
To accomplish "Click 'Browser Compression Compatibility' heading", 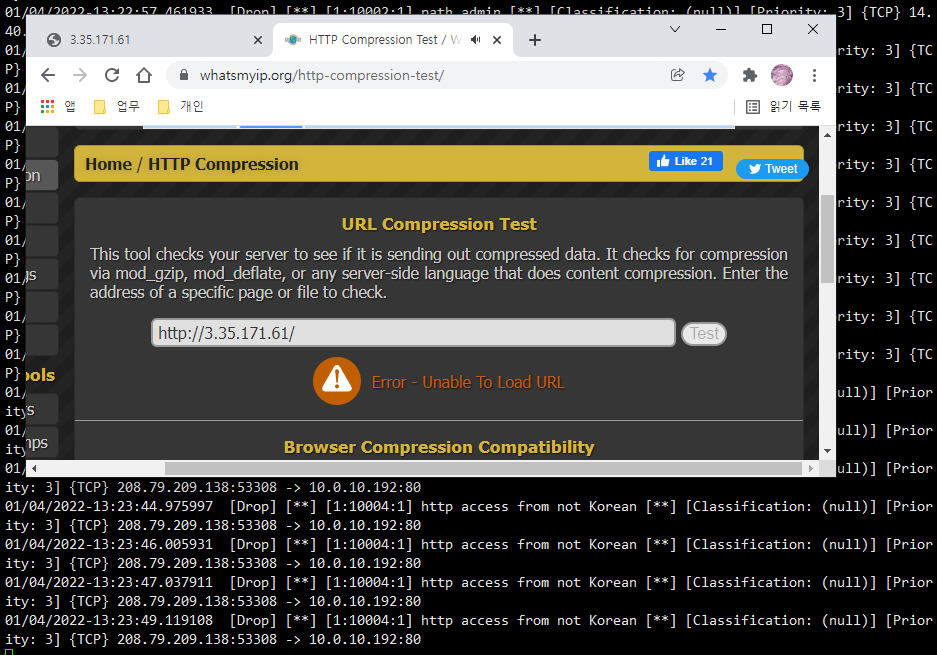I will pos(439,447).
